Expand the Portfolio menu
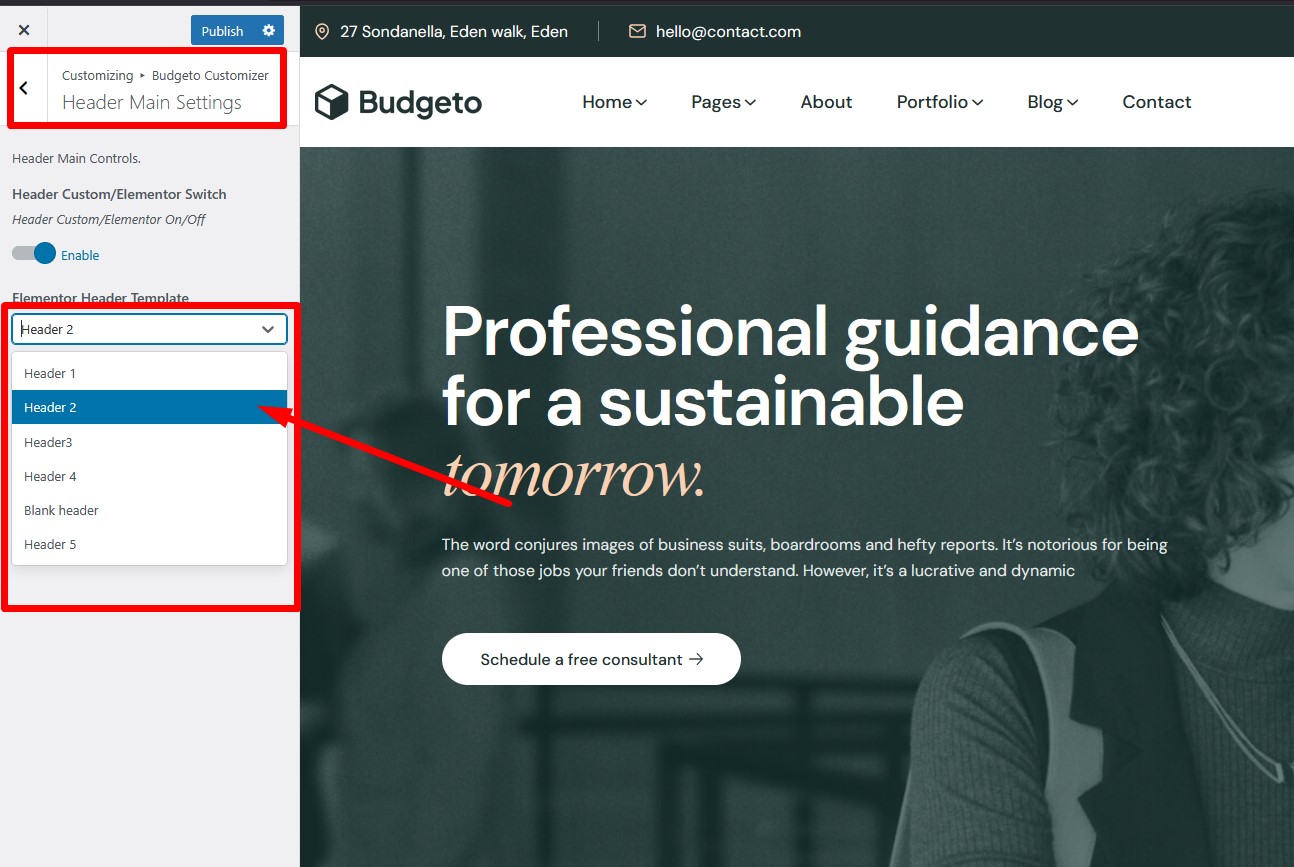This screenshot has width=1294, height=867. pyautogui.click(x=939, y=102)
